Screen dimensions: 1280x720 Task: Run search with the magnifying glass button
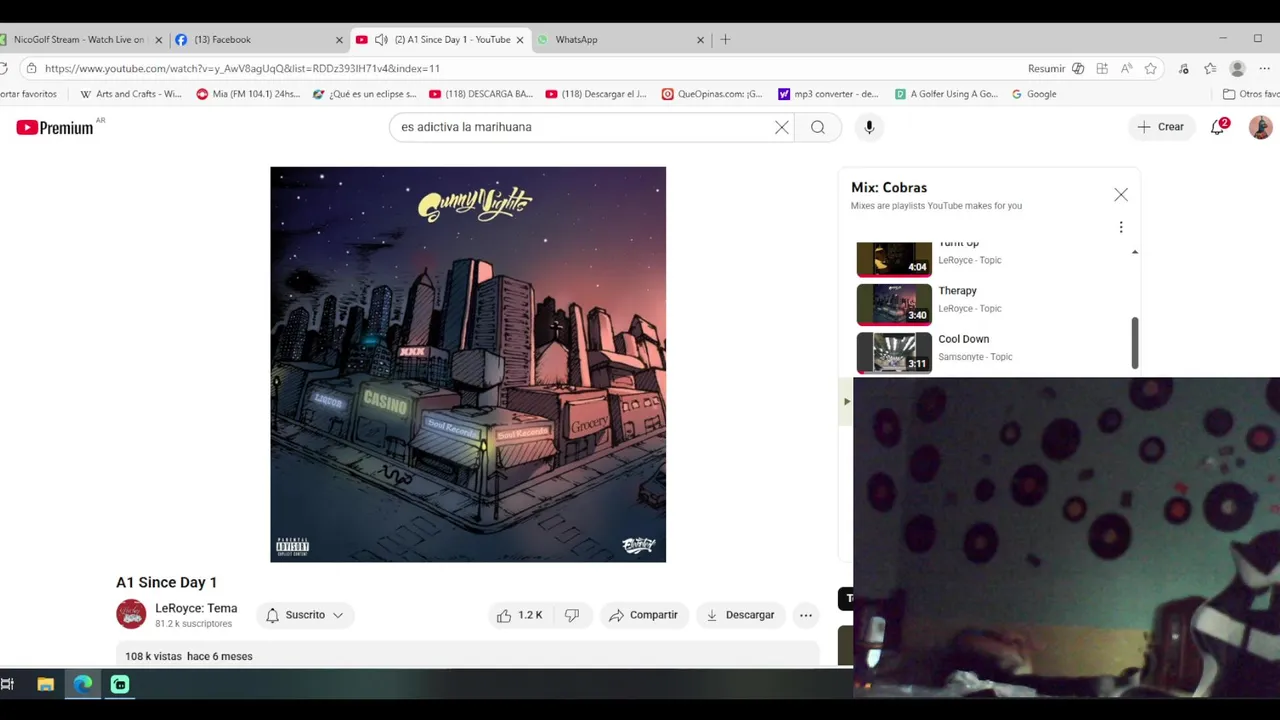click(x=818, y=127)
